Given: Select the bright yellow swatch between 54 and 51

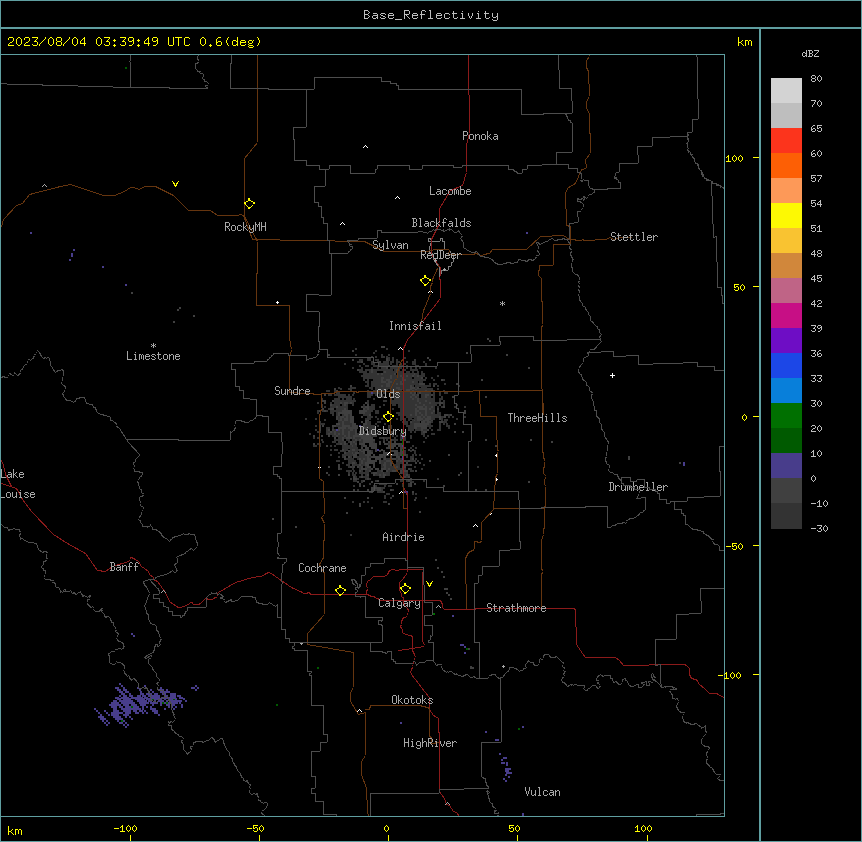Looking at the screenshot, I should pyautogui.click(x=786, y=215).
